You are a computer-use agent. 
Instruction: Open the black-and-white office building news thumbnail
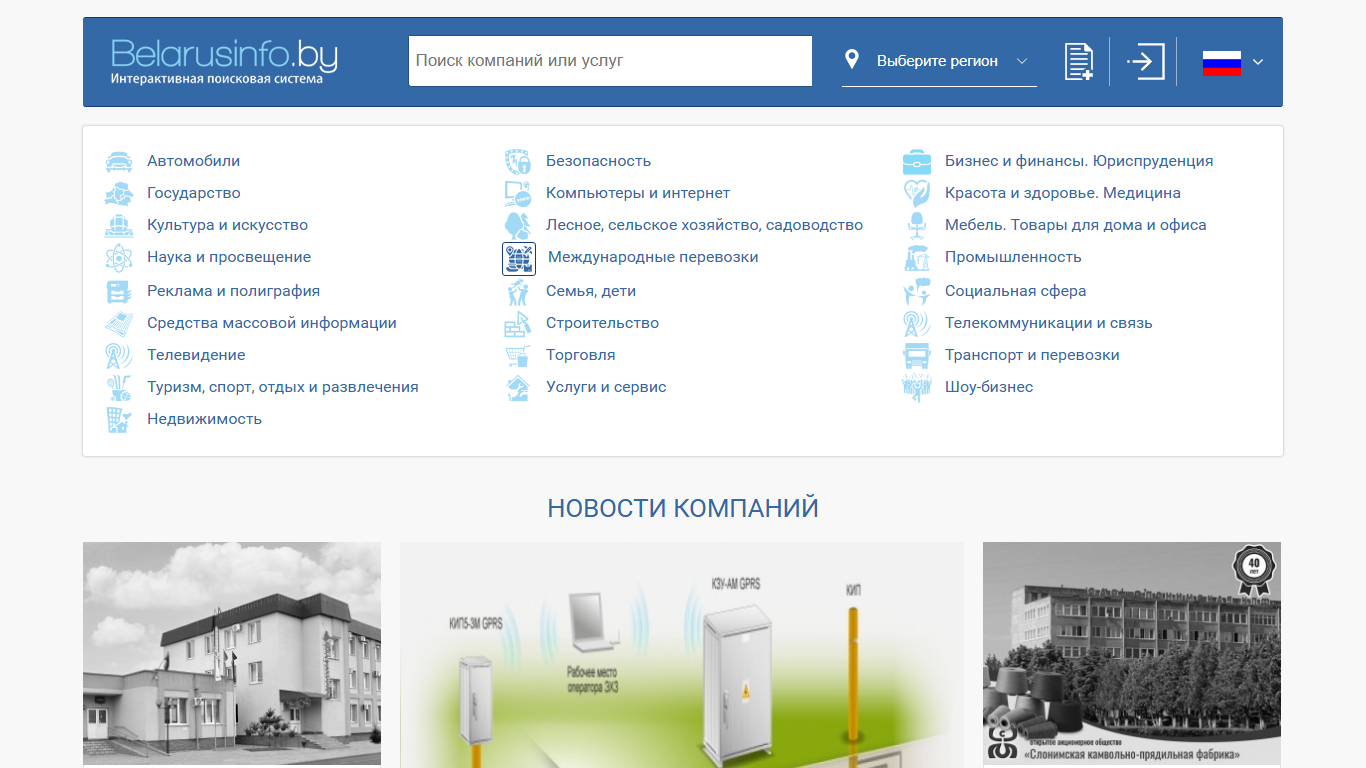(x=232, y=655)
